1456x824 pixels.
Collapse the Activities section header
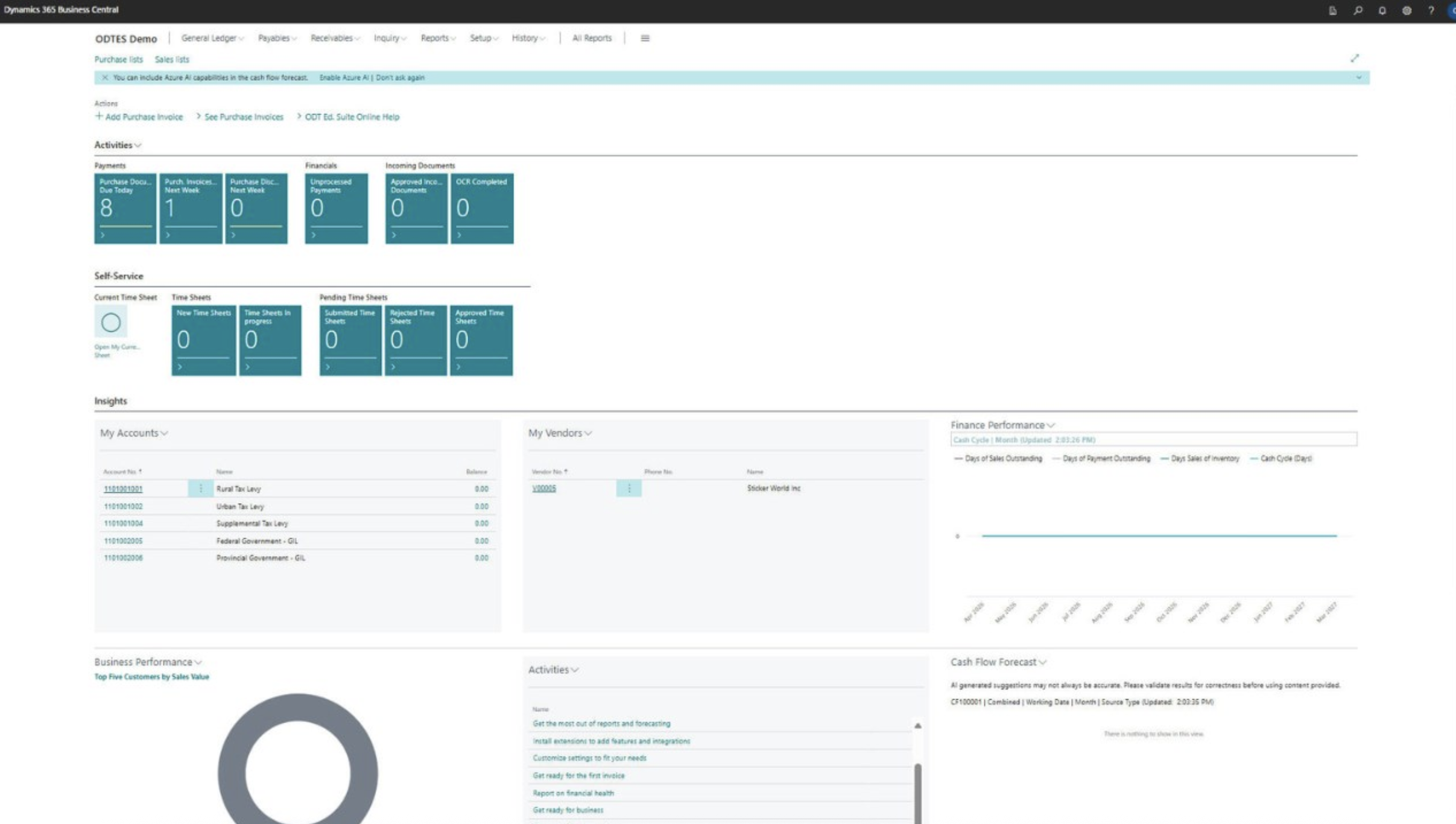click(x=118, y=145)
